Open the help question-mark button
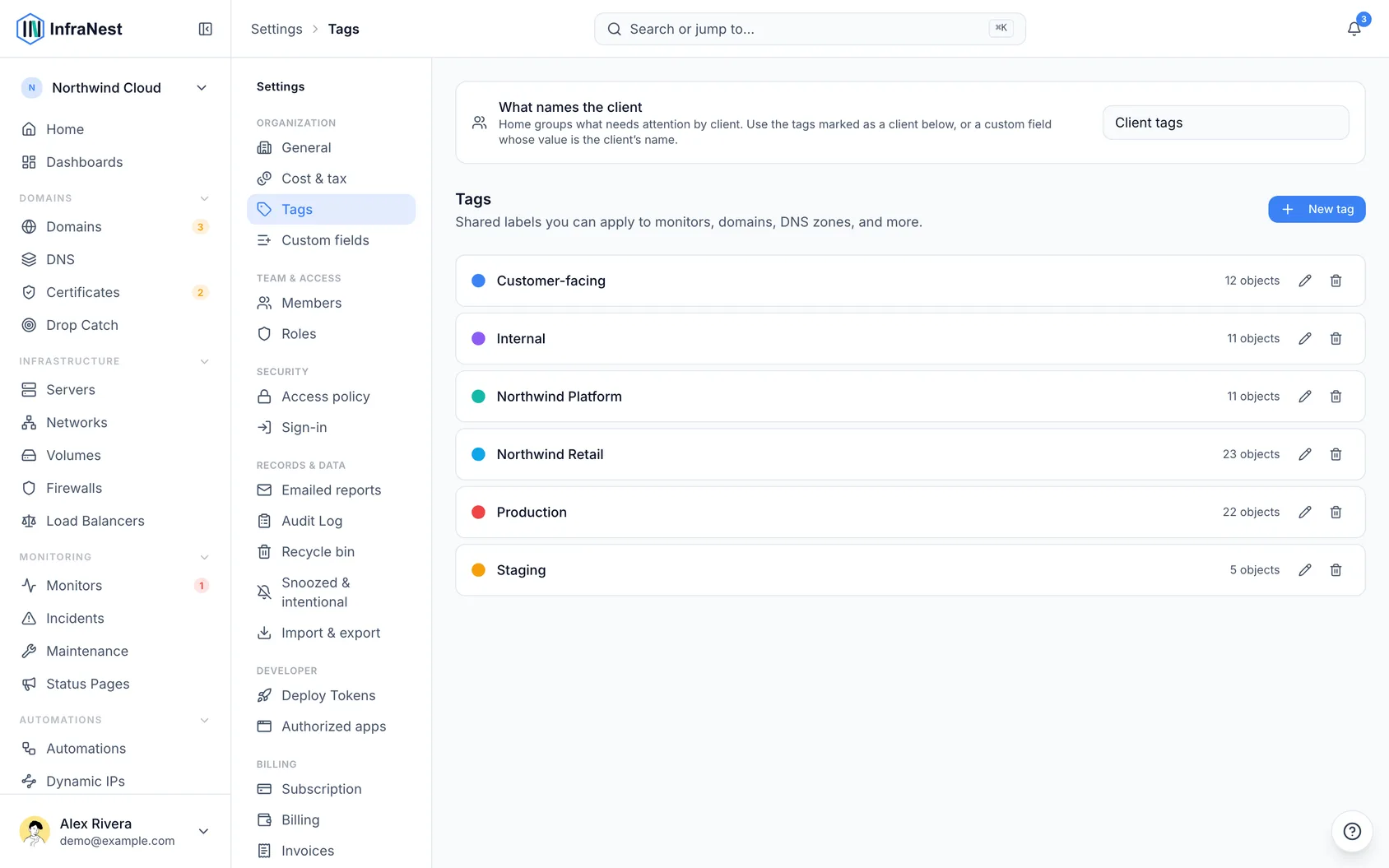 (x=1352, y=831)
